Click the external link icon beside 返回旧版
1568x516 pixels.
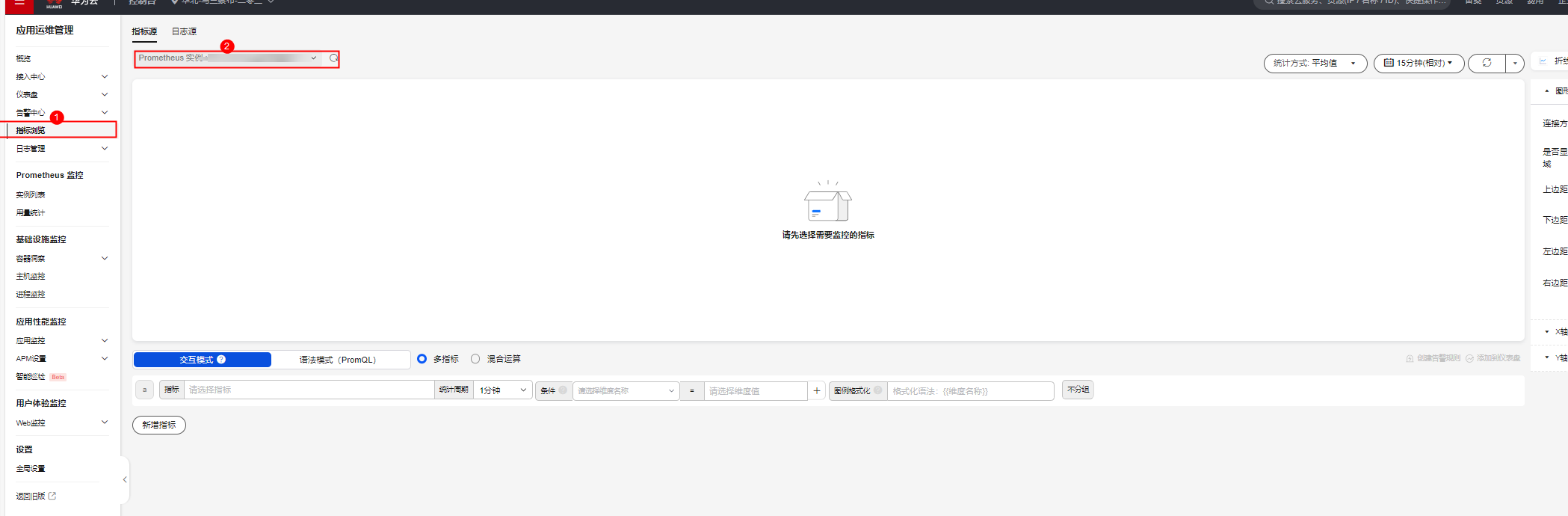click(x=52, y=496)
